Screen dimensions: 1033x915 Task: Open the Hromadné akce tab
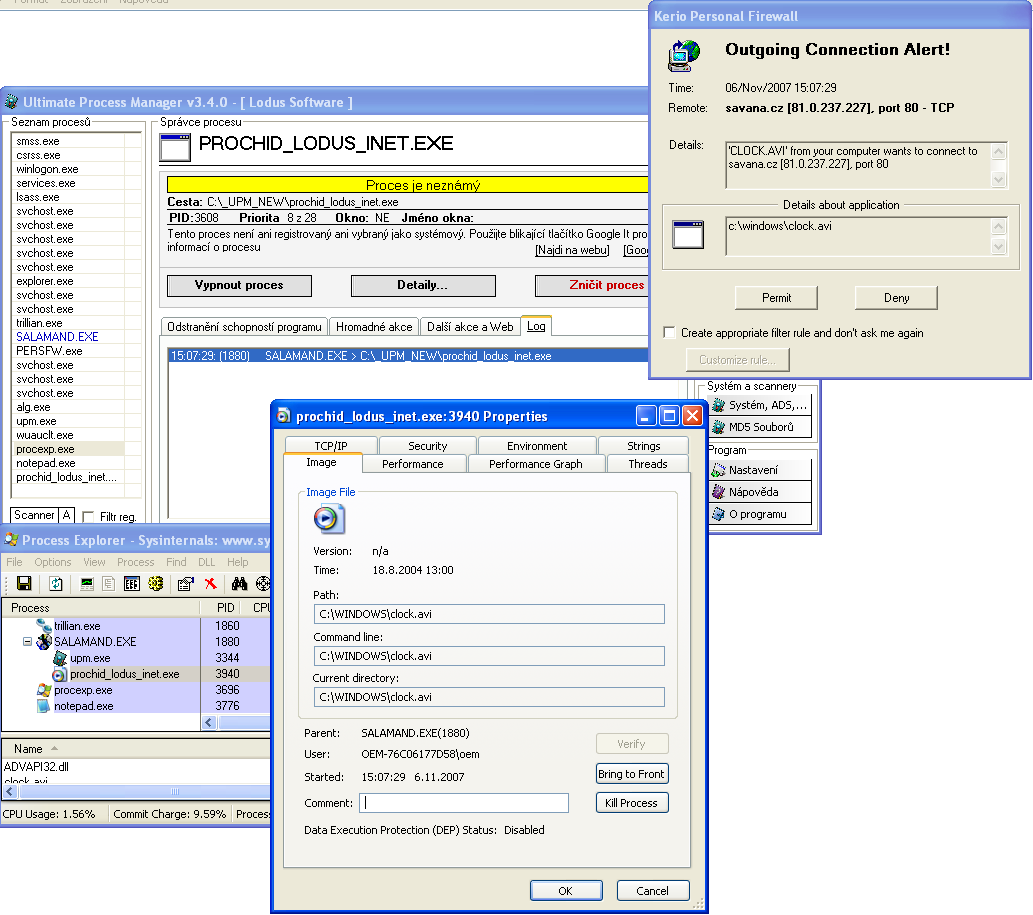point(374,327)
